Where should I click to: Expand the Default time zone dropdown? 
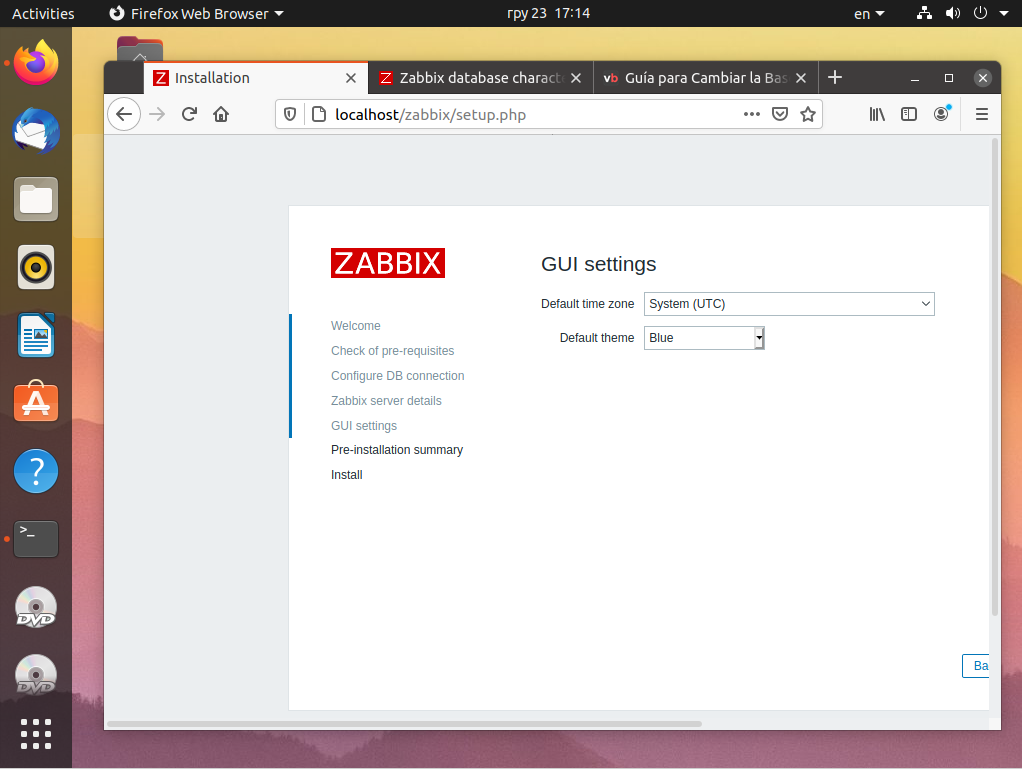coord(789,304)
